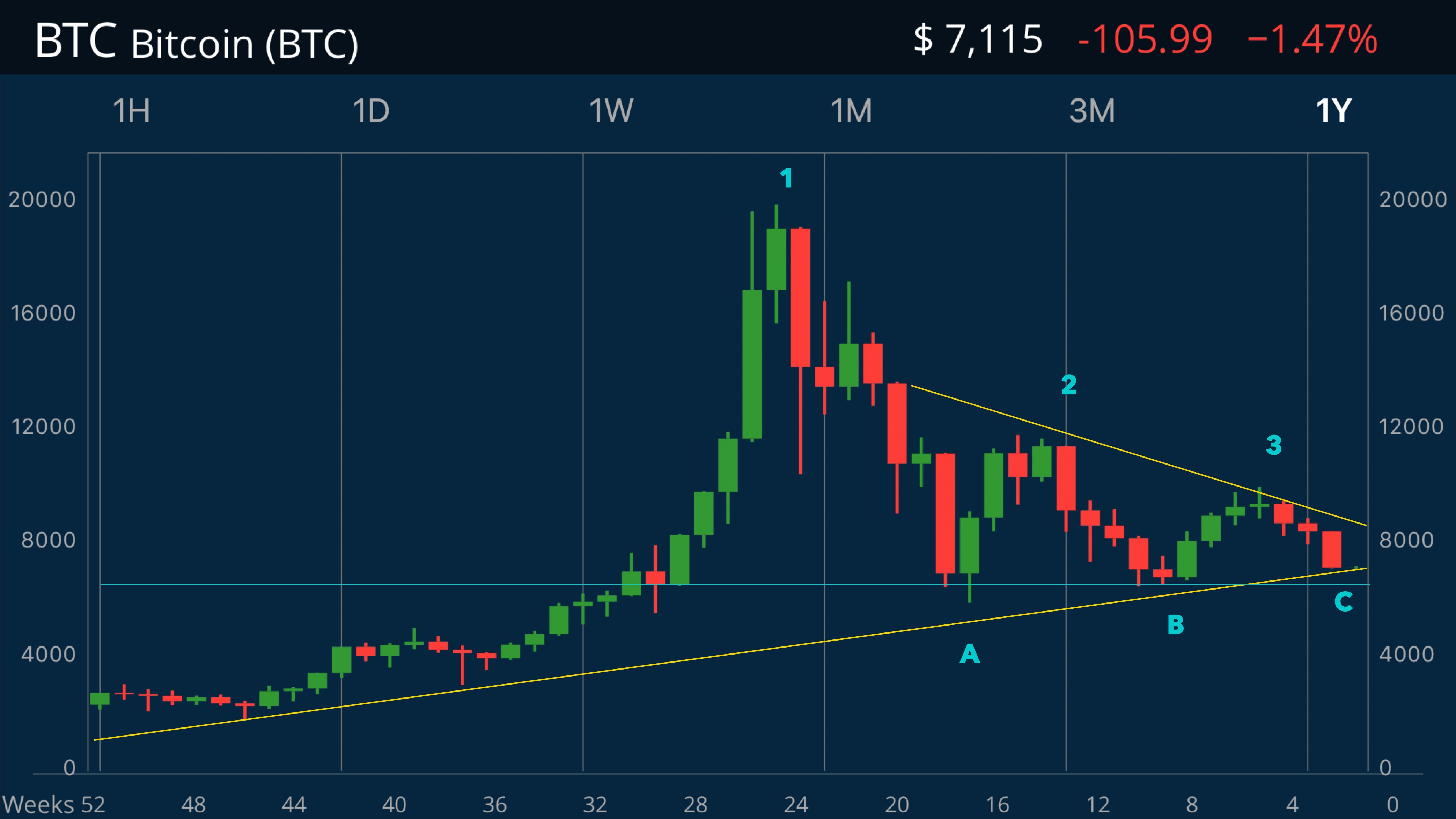Image resolution: width=1456 pixels, height=819 pixels.
Task: Click the $ 7,115 price value
Action: point(978,39)
